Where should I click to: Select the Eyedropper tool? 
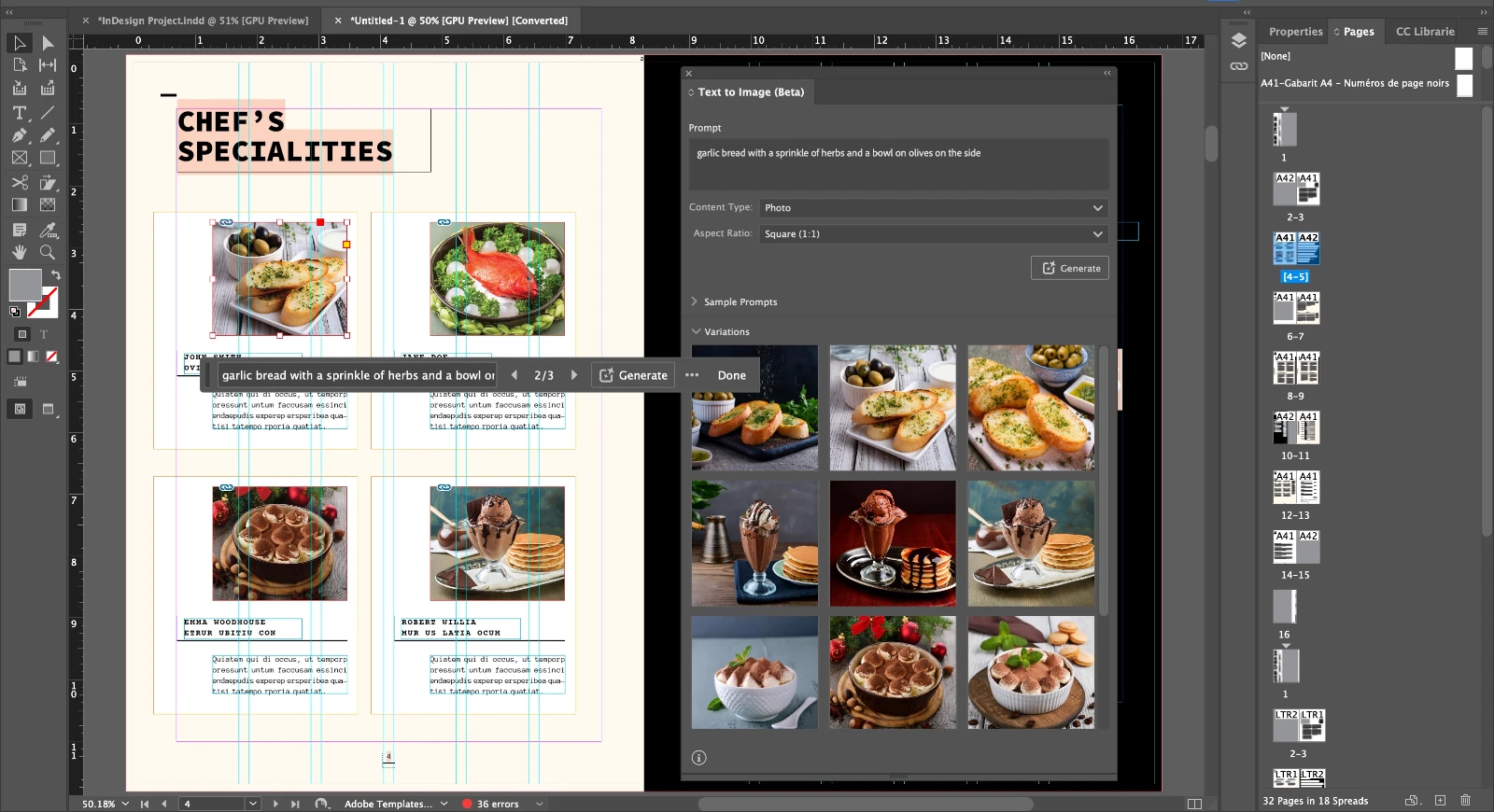[x=48, y=230]
